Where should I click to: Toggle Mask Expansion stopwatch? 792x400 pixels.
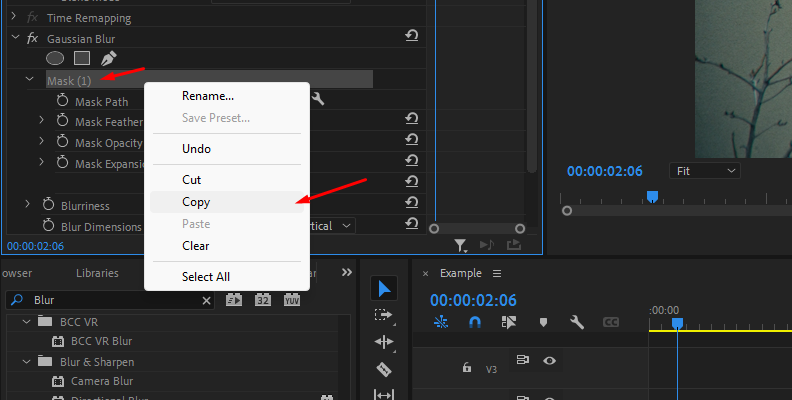pos(63,162)
